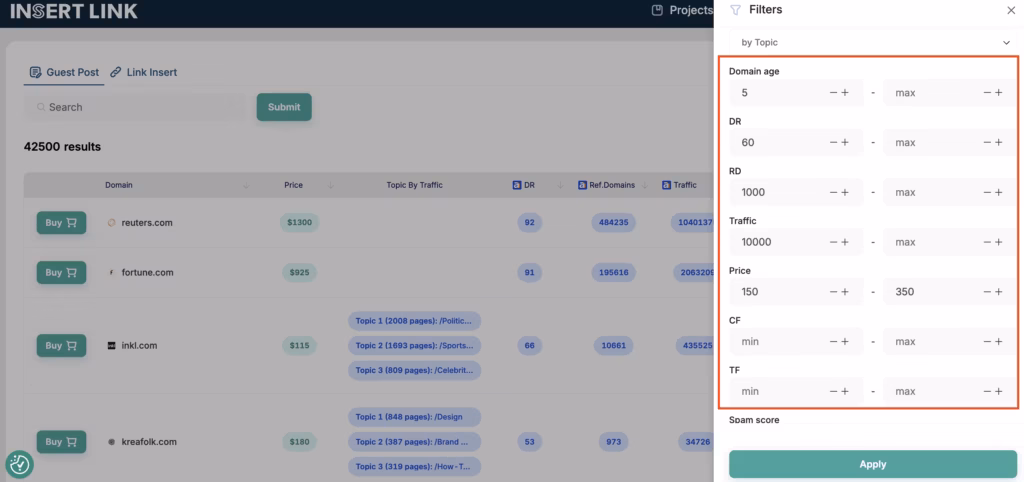Decrease Traffic minimum with minus
The height and width of the screenshot is (482, 1024).
[x=833, y=242]
